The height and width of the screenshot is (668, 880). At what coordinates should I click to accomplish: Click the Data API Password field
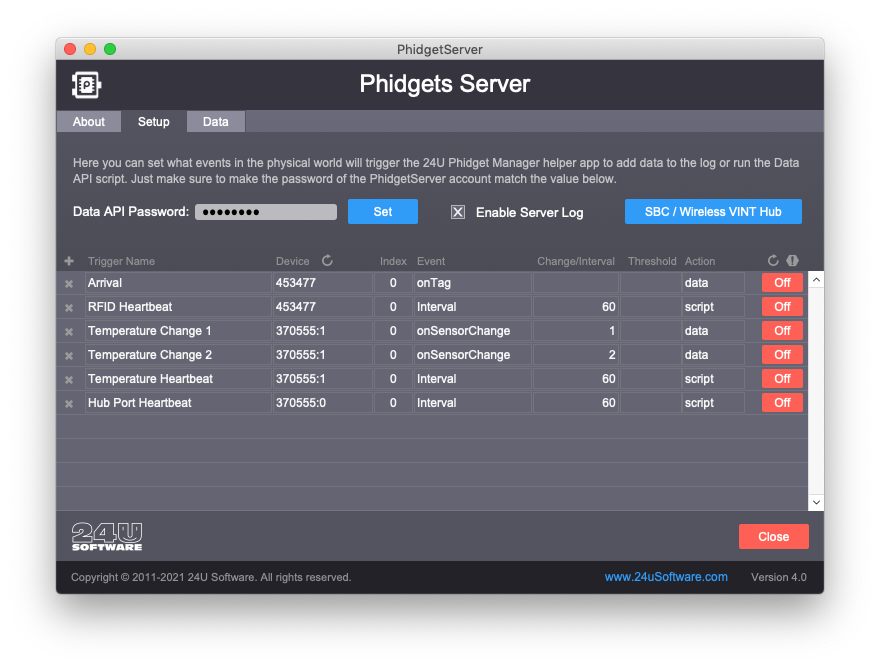(266, 212)
